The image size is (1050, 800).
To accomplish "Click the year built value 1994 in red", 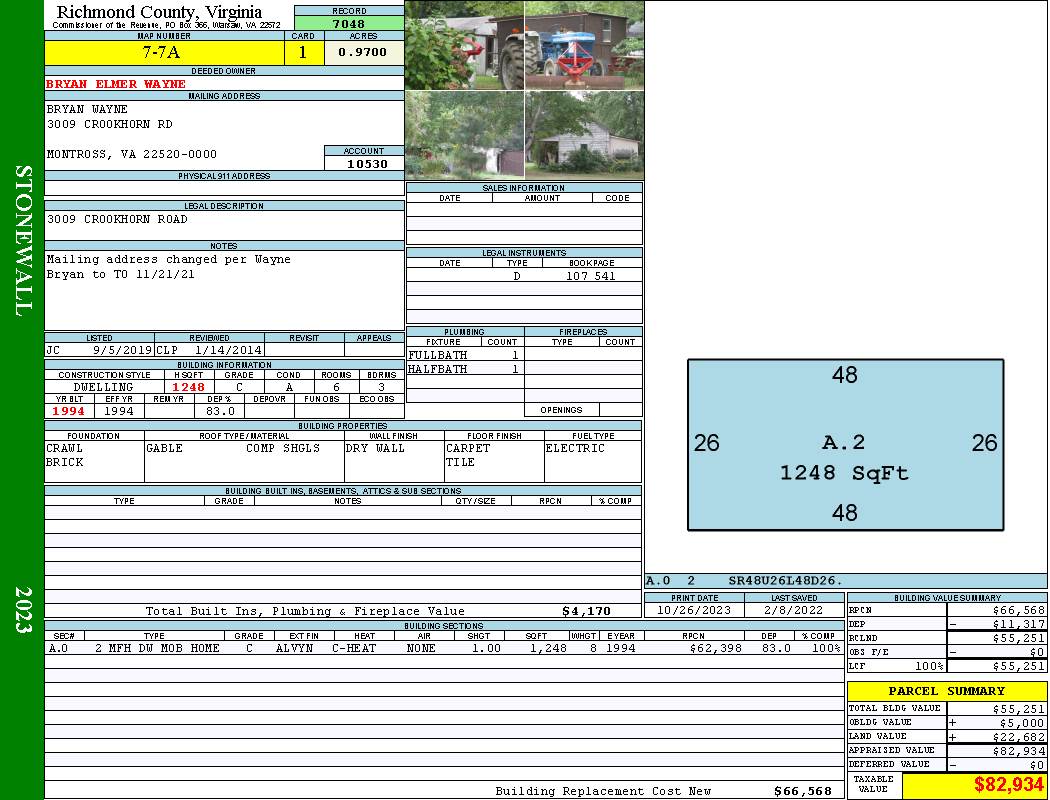I will coord(68,411).
